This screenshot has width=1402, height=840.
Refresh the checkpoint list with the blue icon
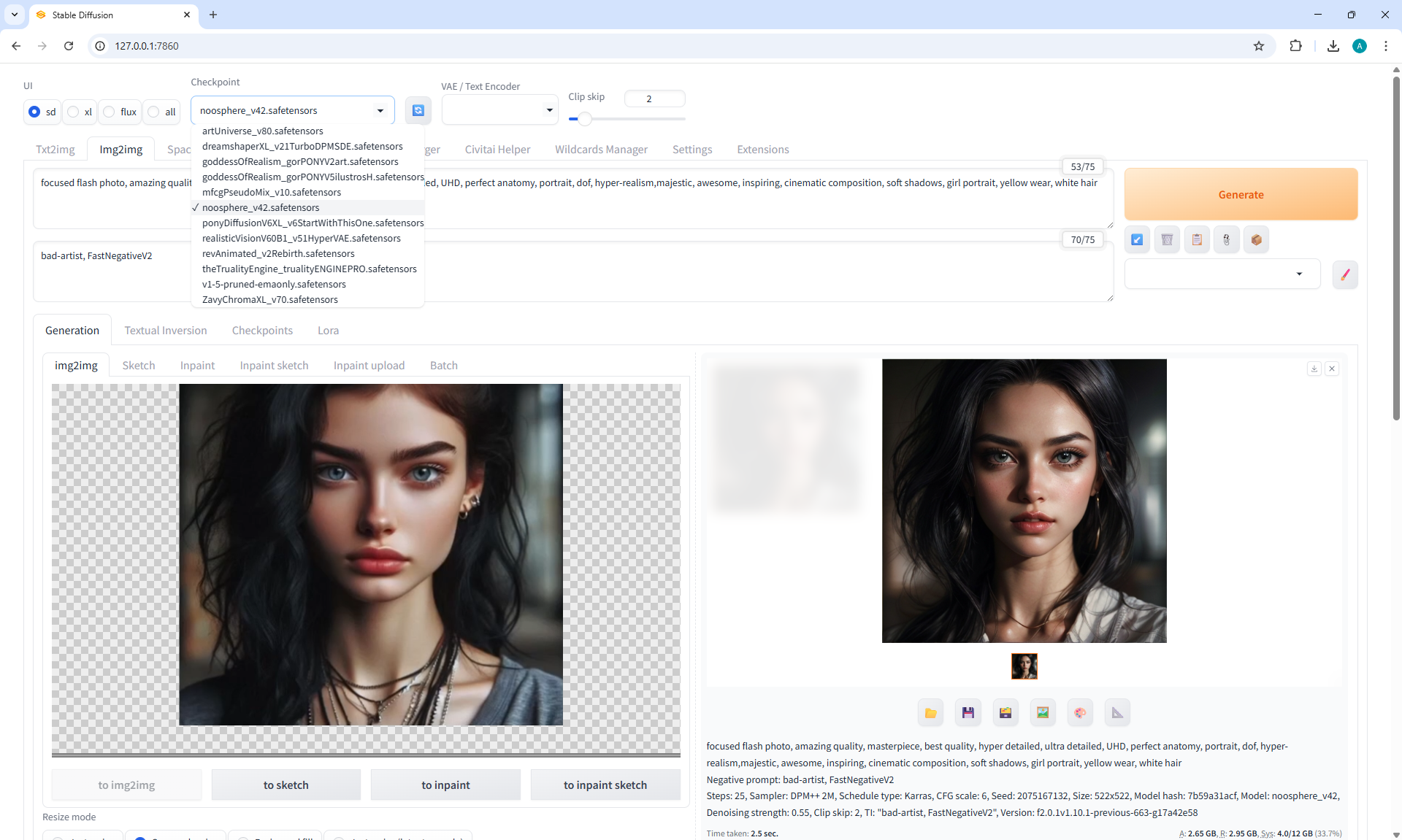point(418,110)
